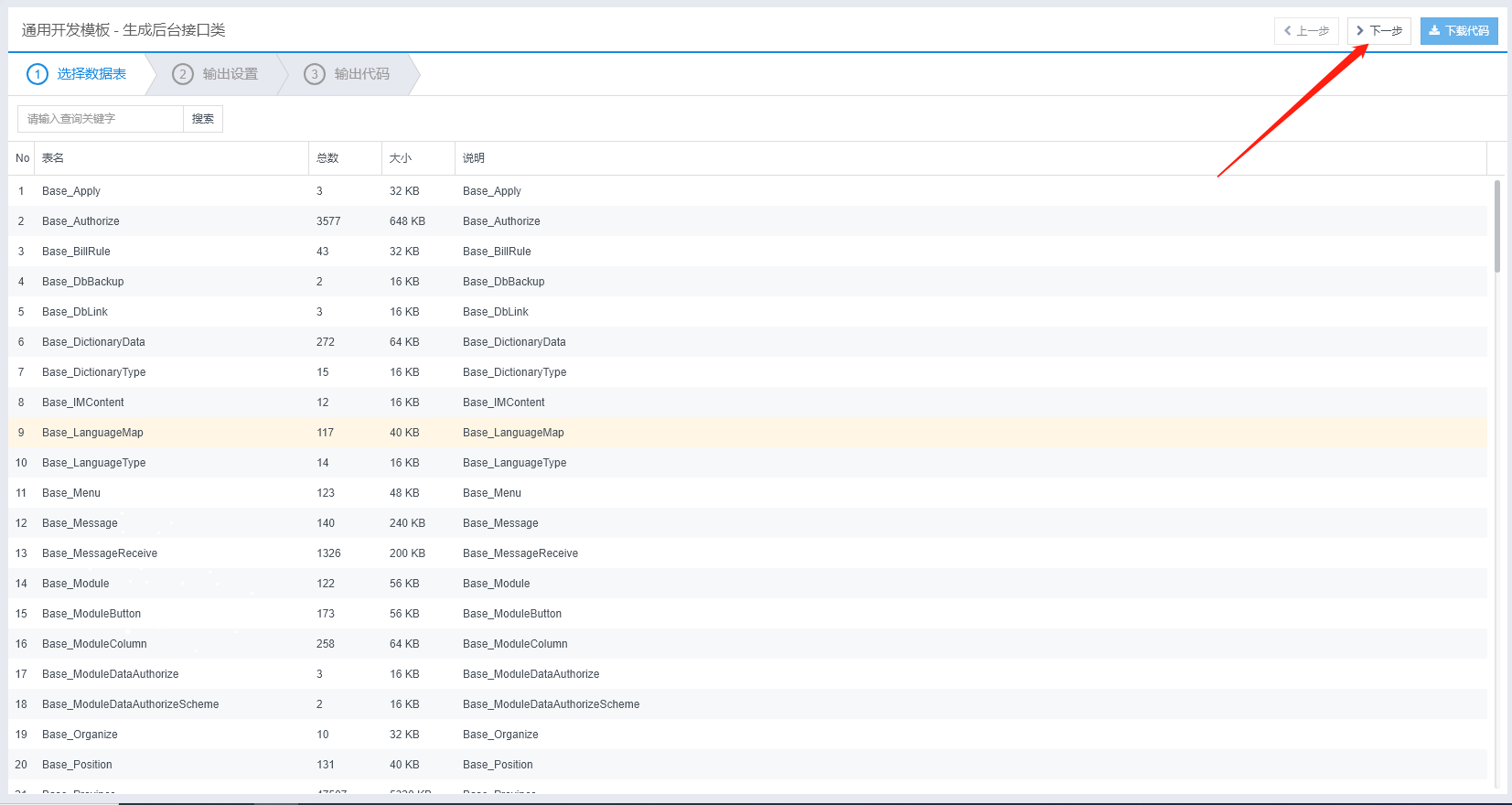Click the total count 1326

click(x=328, y=553)
